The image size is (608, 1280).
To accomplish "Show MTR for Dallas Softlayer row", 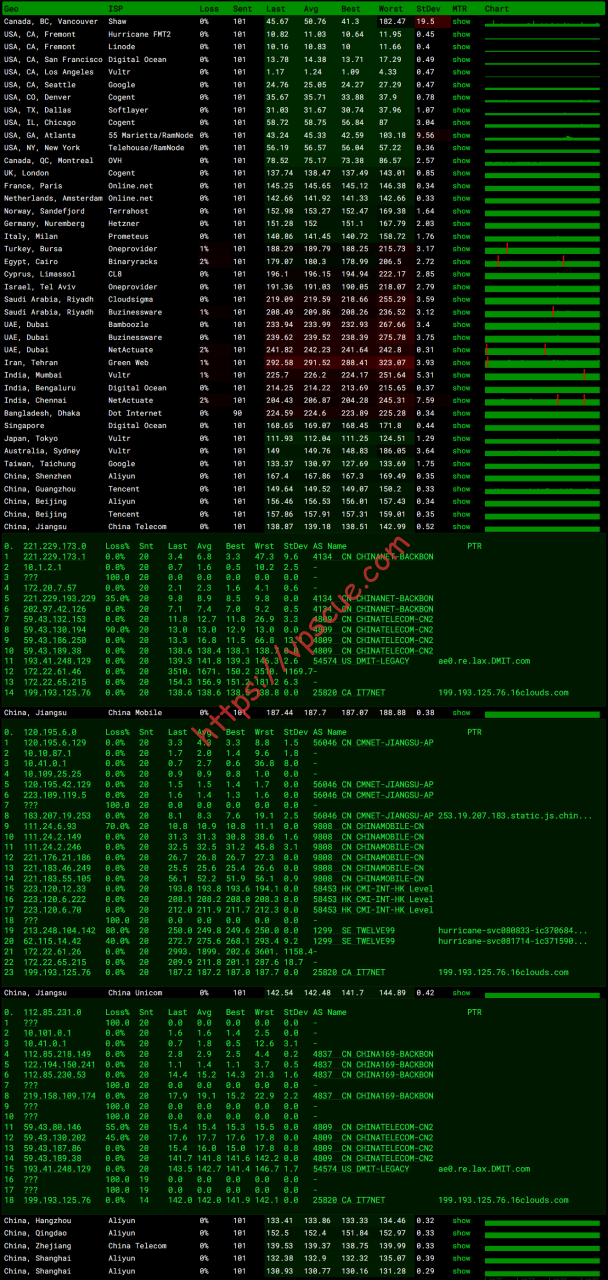I will [x=460, y=110].
